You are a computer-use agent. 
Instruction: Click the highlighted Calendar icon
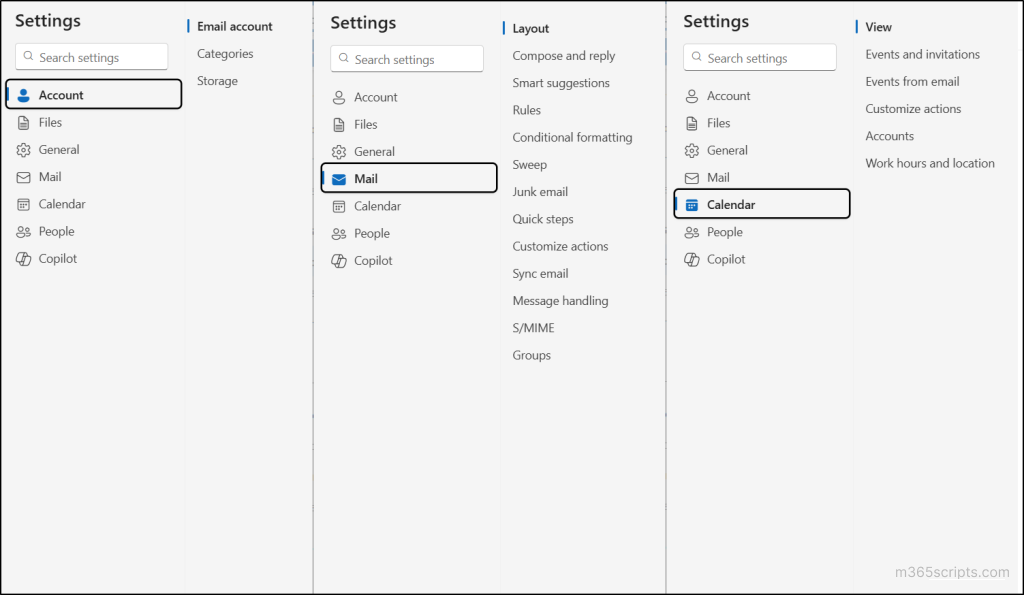(x=693, y=203)
